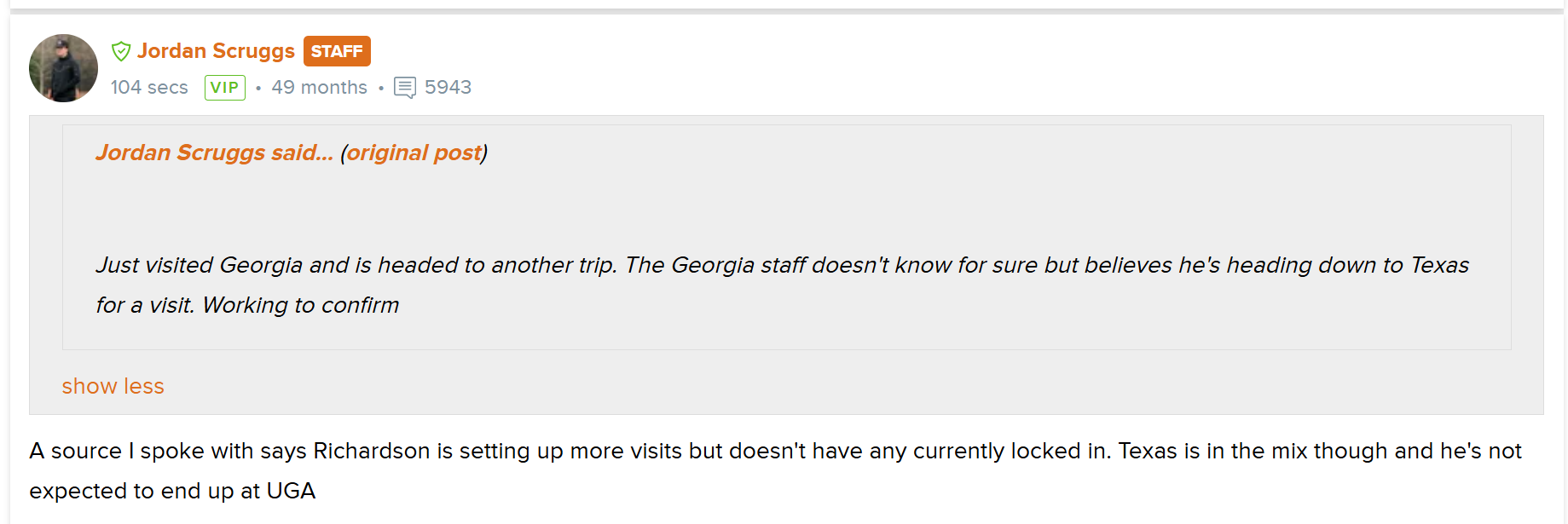
Task: Click the "49 months" membership label
Action: (x=319, y=88)
